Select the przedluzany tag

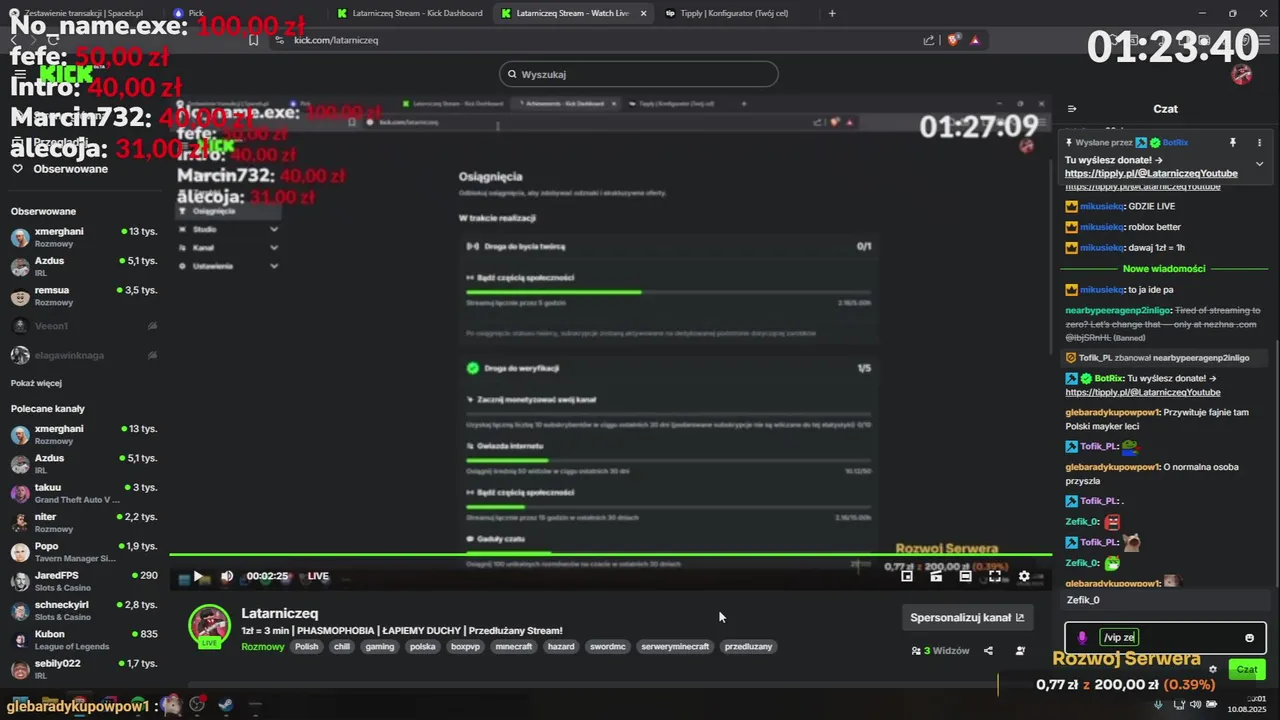(749, 647)
